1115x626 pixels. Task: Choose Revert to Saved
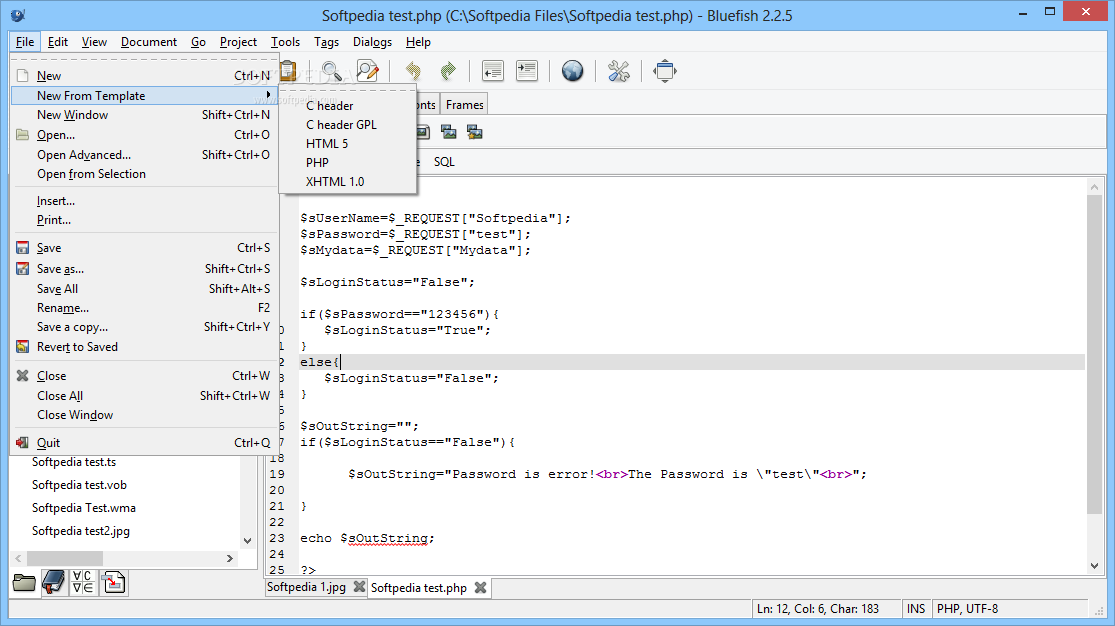click(x=144, y=347)
